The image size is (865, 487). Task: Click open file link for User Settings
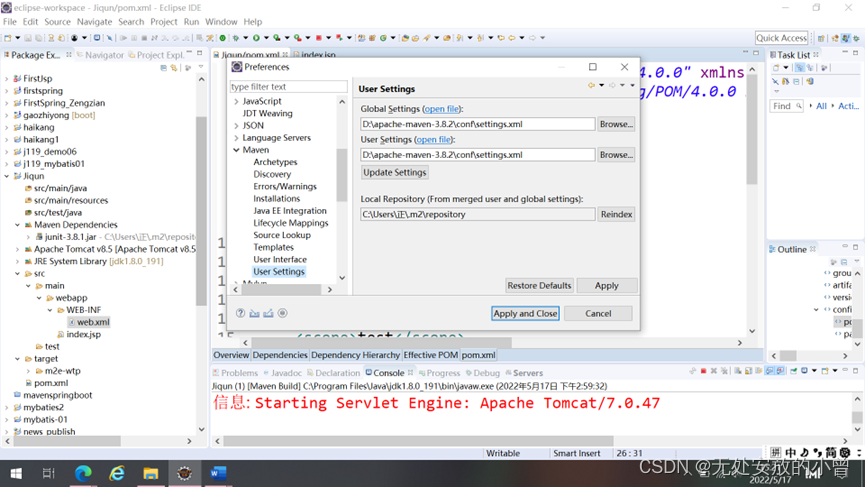[433, 140]
